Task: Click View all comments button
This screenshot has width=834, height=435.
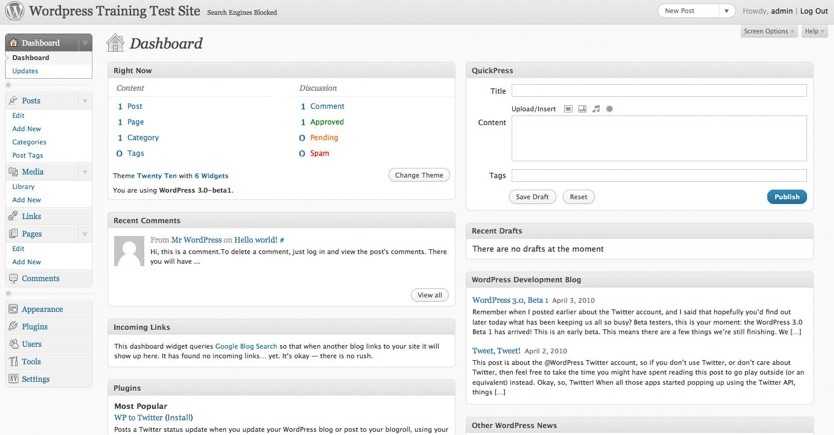Action: (430, 295)
